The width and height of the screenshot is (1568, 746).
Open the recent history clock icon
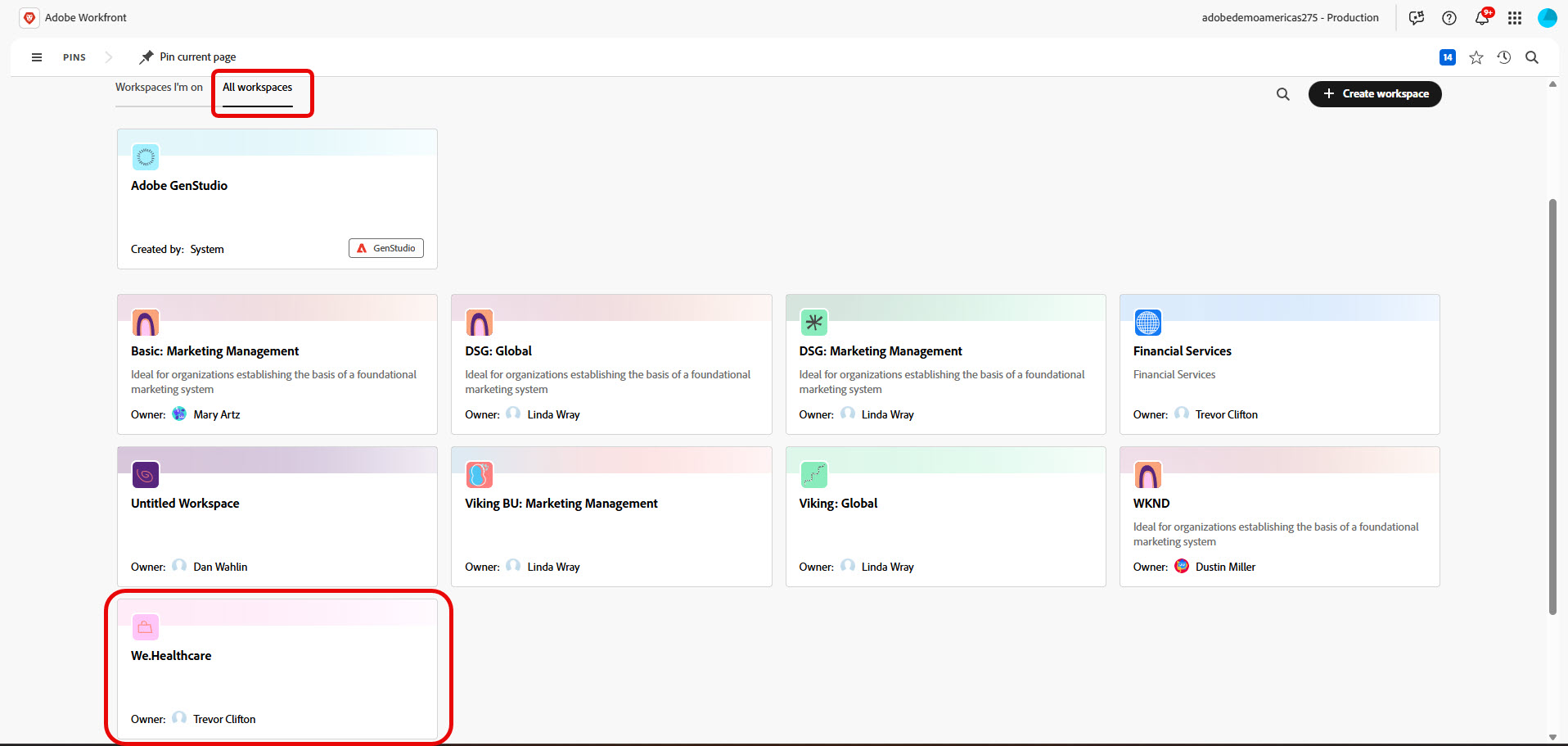1504,57
